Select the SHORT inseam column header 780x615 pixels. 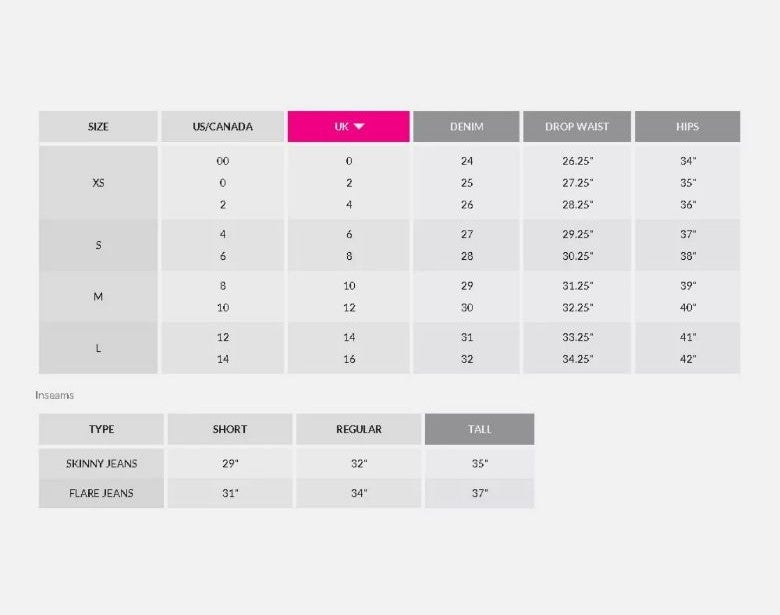(x=230, y=429)
